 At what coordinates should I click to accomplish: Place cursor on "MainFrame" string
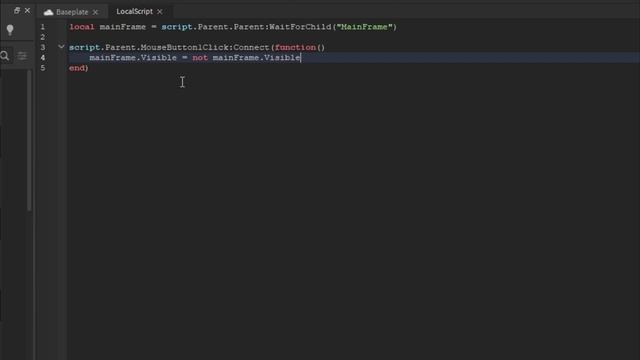364,27
